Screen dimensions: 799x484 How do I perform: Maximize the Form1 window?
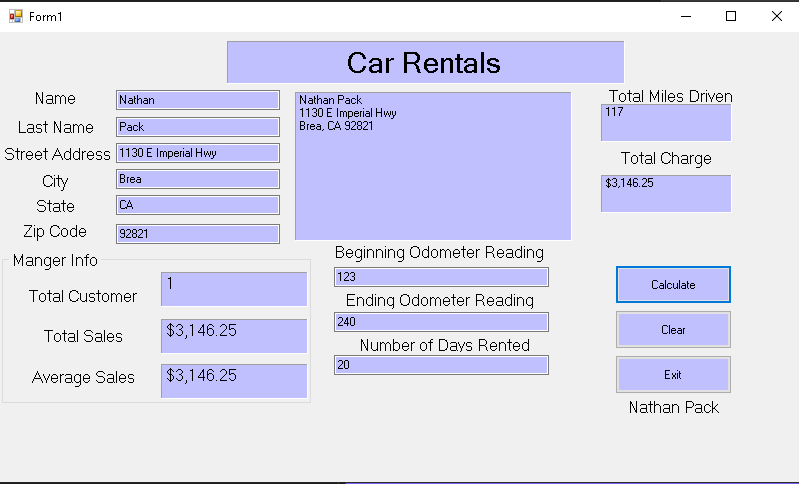[x=731, y=16]
